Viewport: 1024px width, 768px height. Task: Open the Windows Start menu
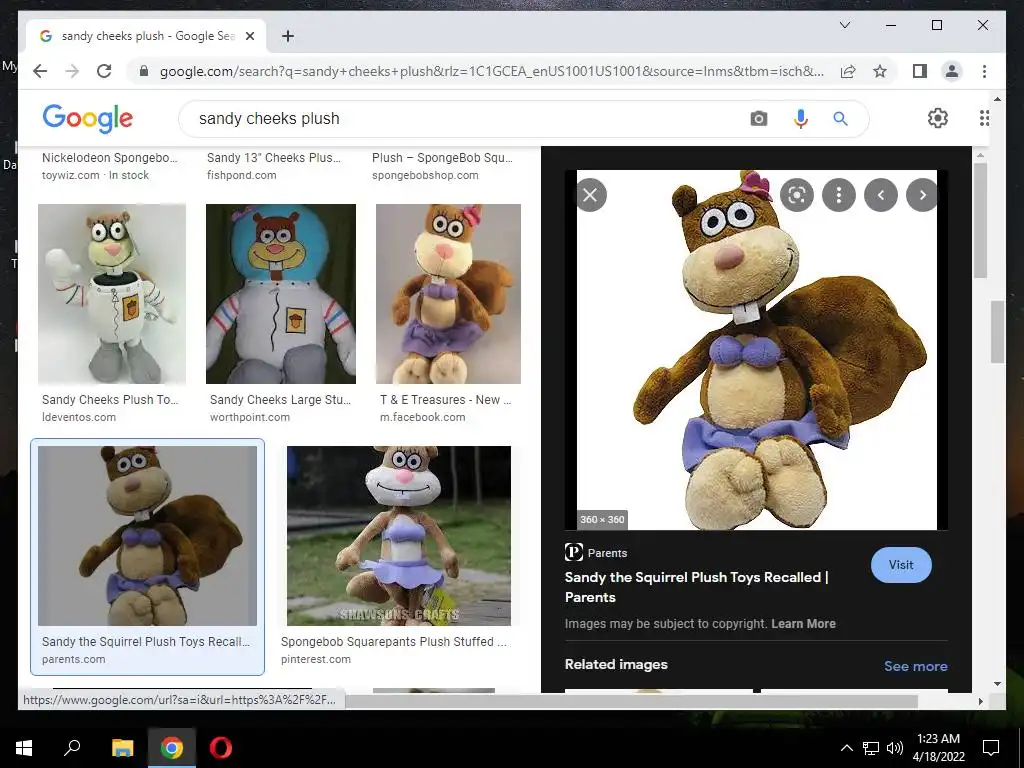pos(24,748)
